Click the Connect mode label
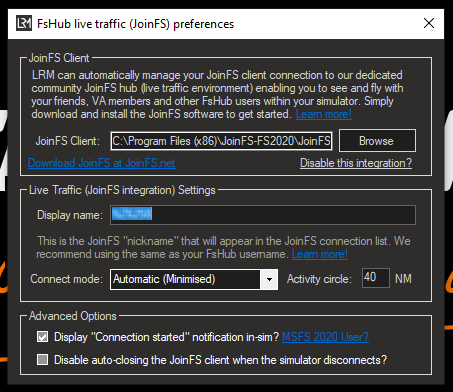Viewport: 453px width, 392px height. [67, 279]
